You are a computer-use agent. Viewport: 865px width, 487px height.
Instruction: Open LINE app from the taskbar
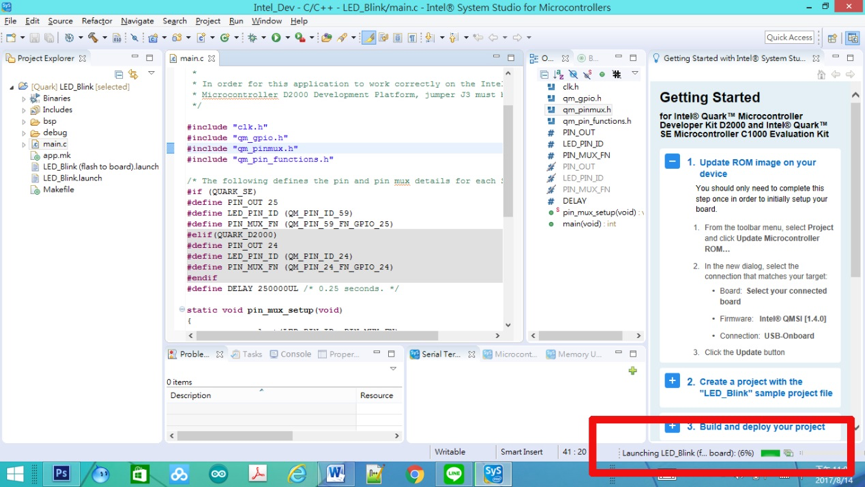(x=454, y=474)
